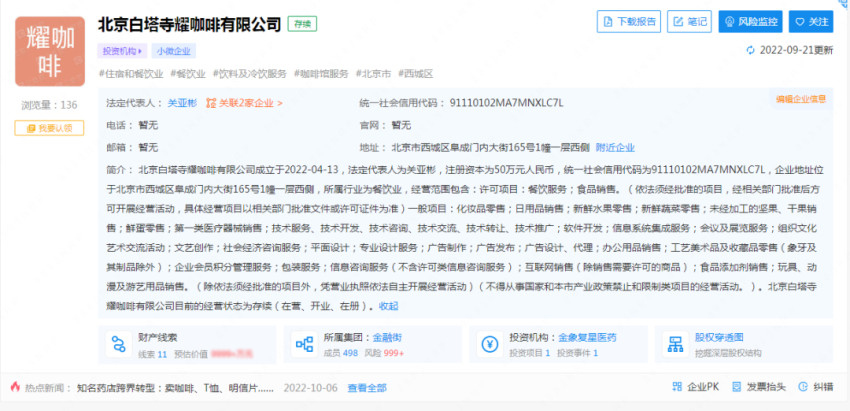Click the company title 北京白塔寺耀咖啡有限公司
The image size is (850, 411).
click(x=190, y=24)
